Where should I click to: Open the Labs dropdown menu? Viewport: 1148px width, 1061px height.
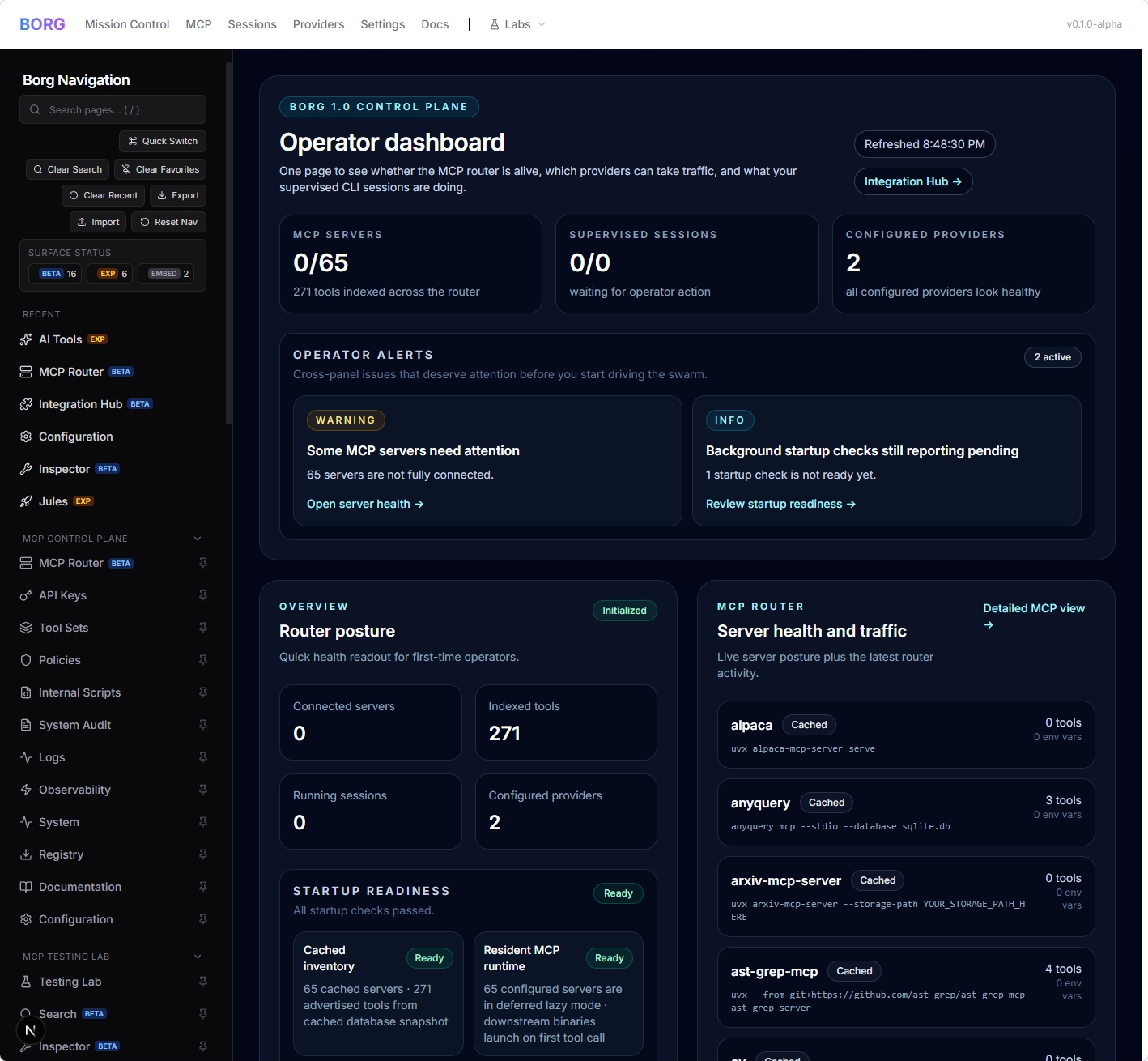tap(517, 24)
